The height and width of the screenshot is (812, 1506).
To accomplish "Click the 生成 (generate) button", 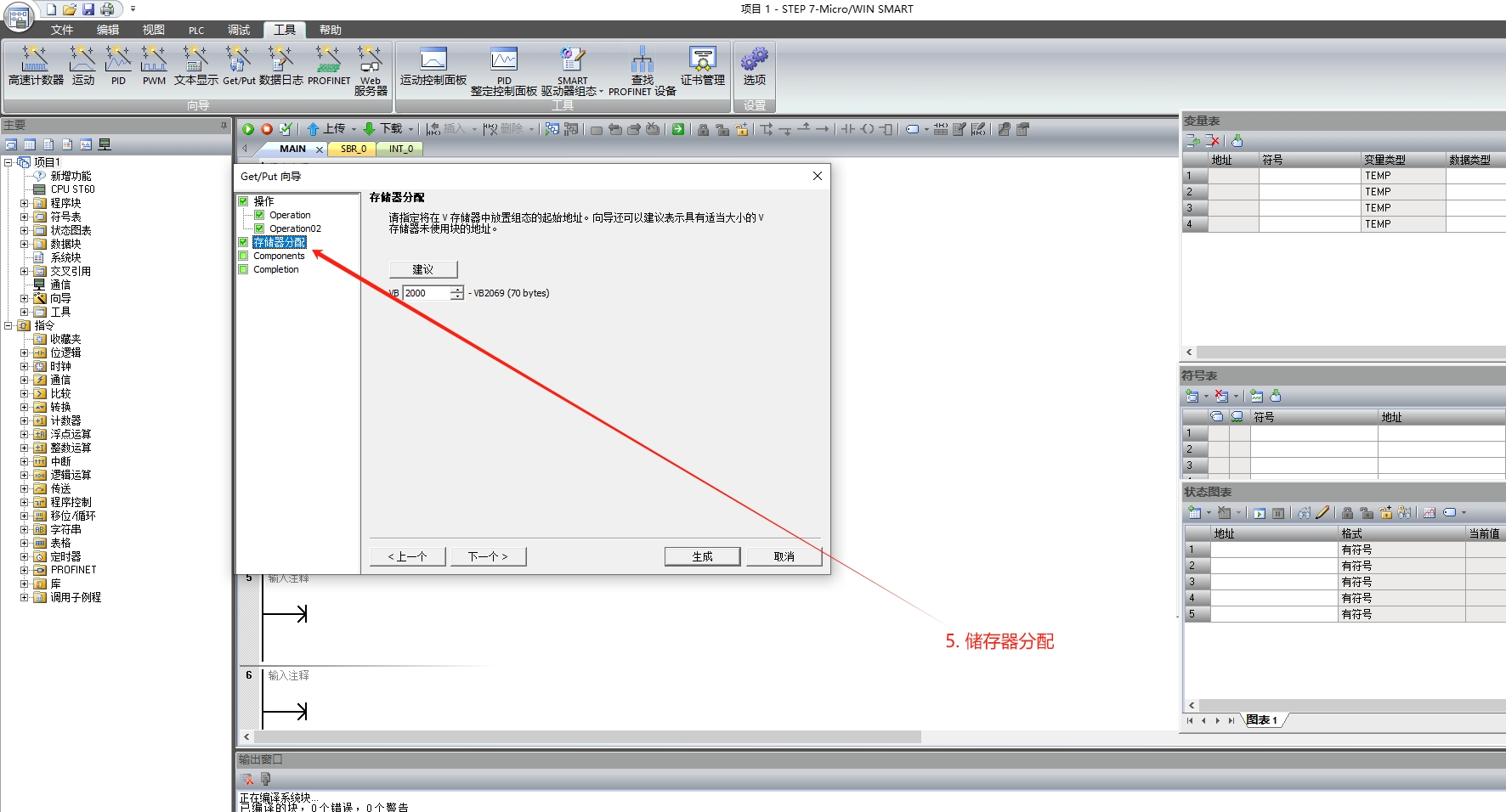I will click(702, 556).
